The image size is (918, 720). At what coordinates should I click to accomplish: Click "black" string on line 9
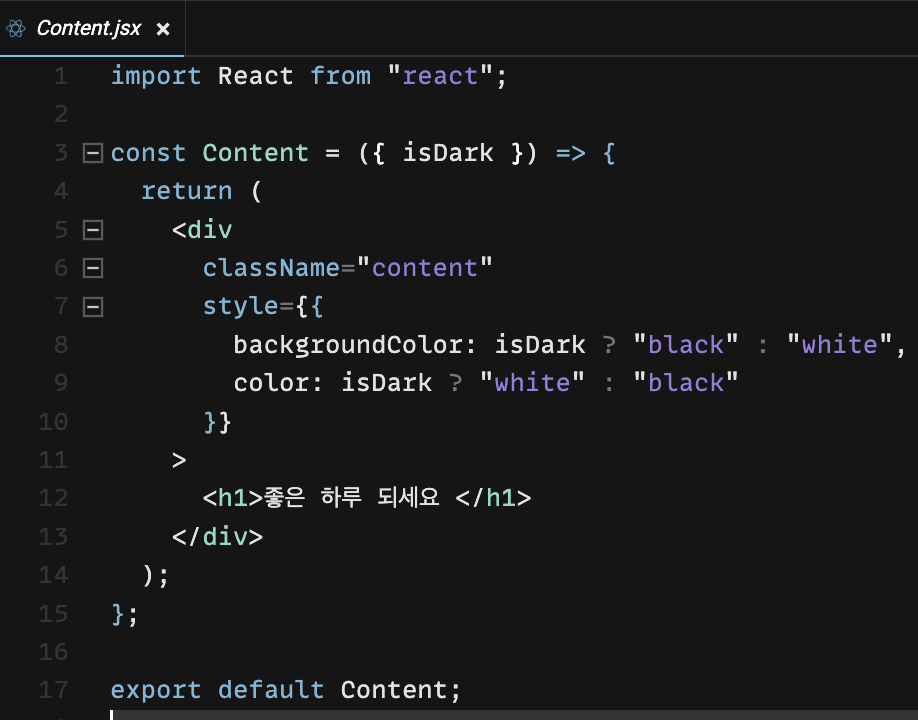pos(686,383)
